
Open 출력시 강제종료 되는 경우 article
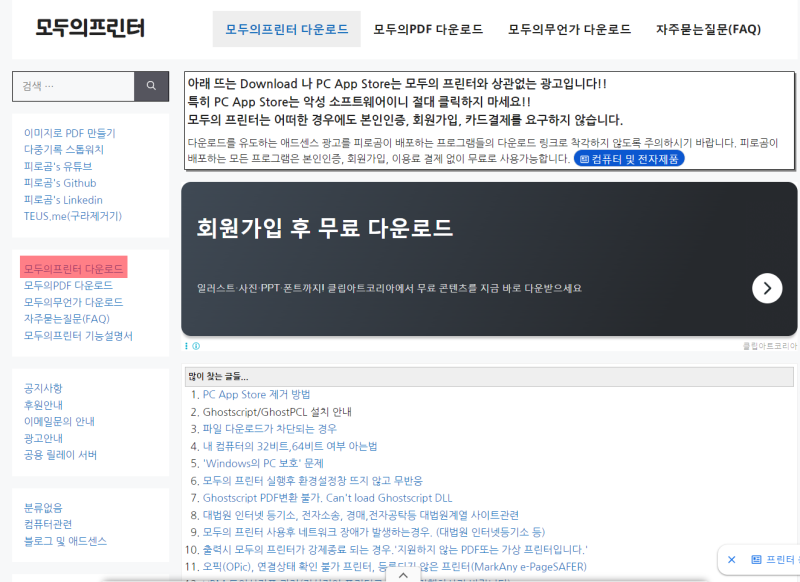click(395, 549)
